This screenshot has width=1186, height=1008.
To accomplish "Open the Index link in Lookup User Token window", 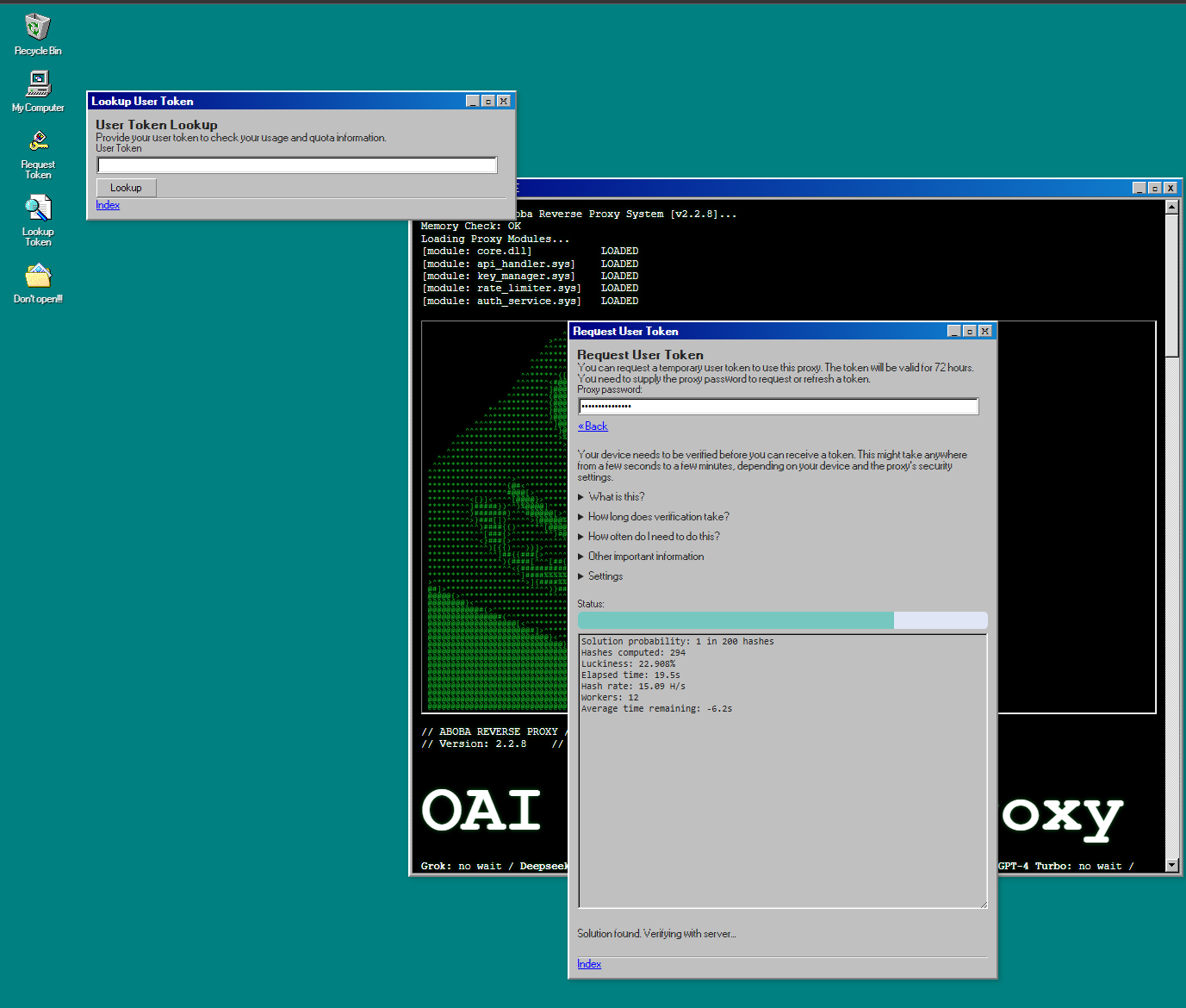I will tap(108, 205).
